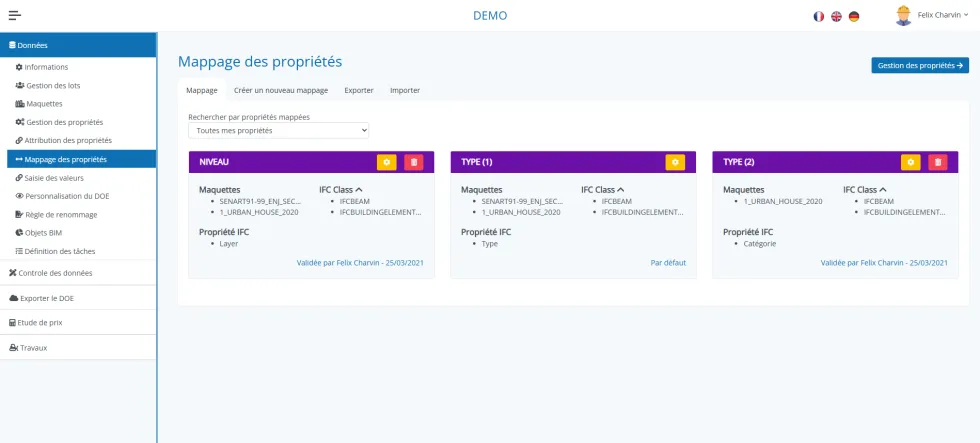Open the Exporter tab
Image resolution: width=980 pixels, height=443 pixels.
click(359, 90)
